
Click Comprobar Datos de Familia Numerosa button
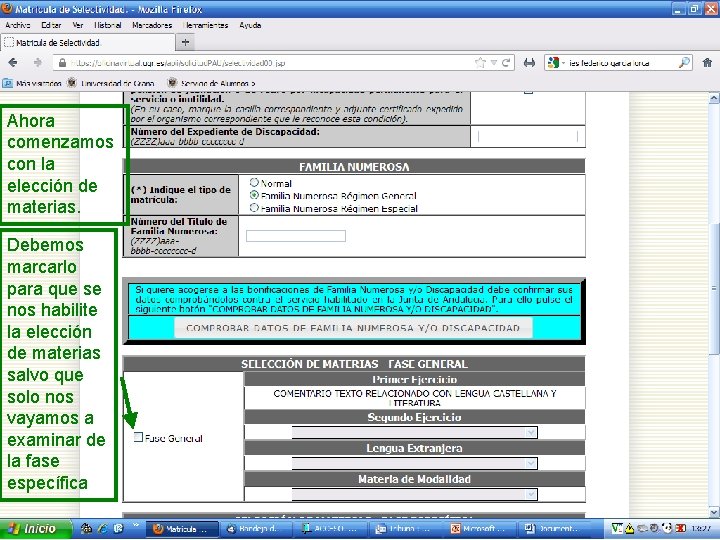(353, 328)
